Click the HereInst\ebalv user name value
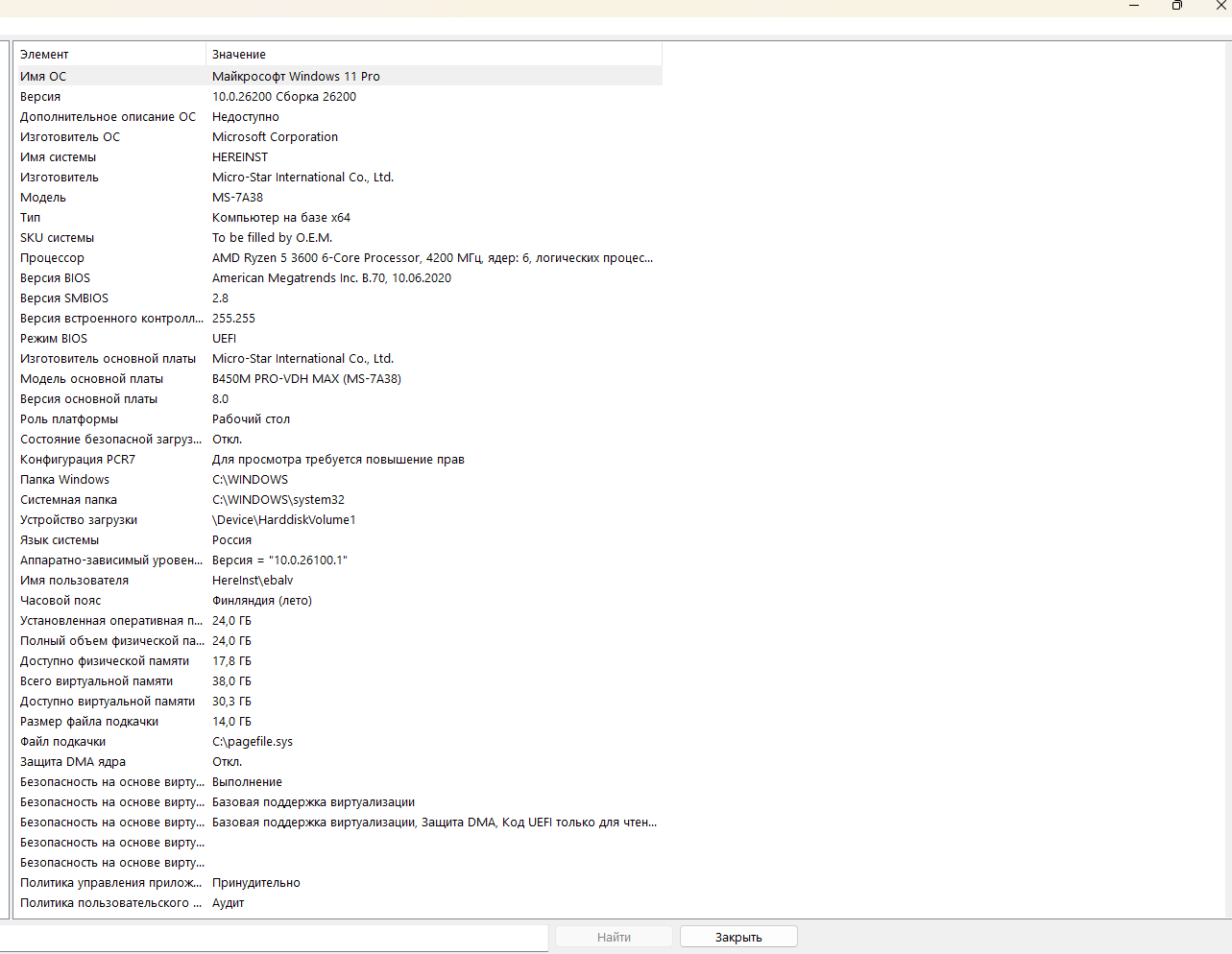 point(253,580)
